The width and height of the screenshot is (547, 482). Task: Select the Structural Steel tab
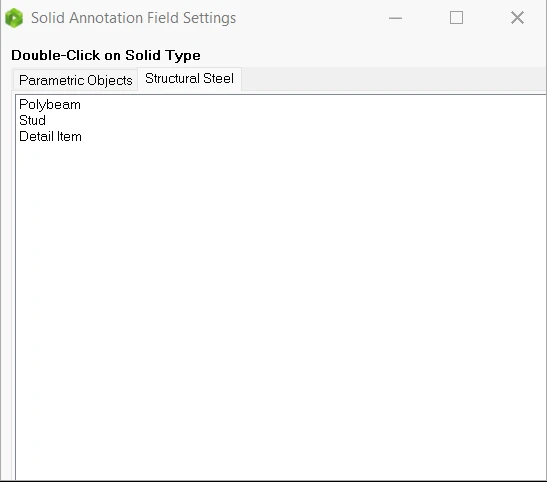[x=189, y=79]
